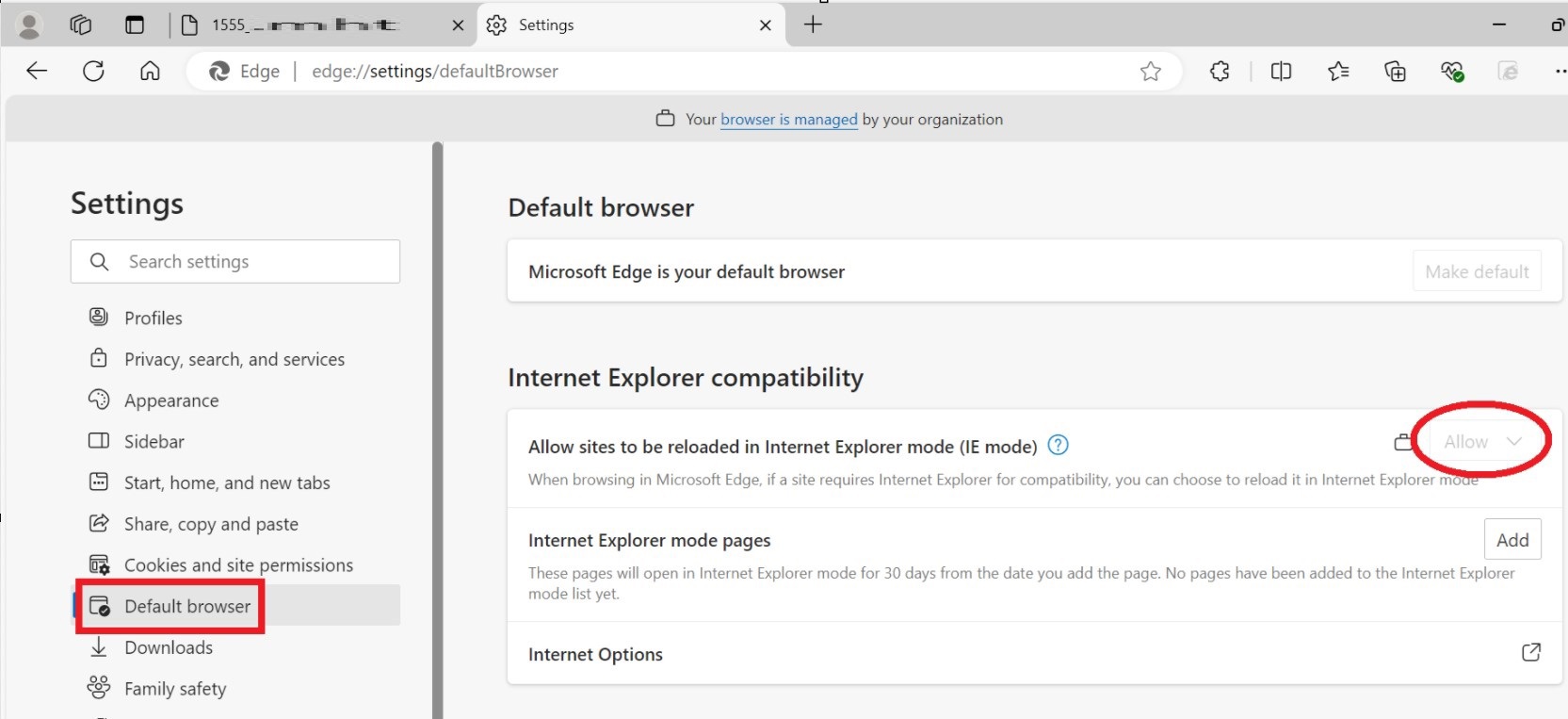Go back with the back arrow
Screen dimensions: 1568x719
(x=37, y=71)
